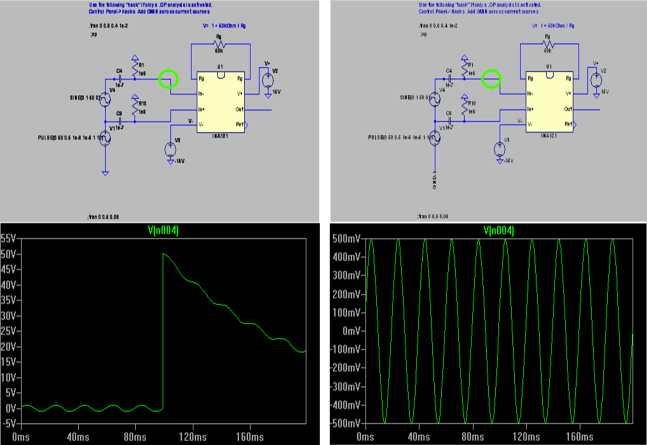This screenshot has height=445, width=647.
Task: Click the Ref pin flag in the right schematic
Action: (575, 125)
